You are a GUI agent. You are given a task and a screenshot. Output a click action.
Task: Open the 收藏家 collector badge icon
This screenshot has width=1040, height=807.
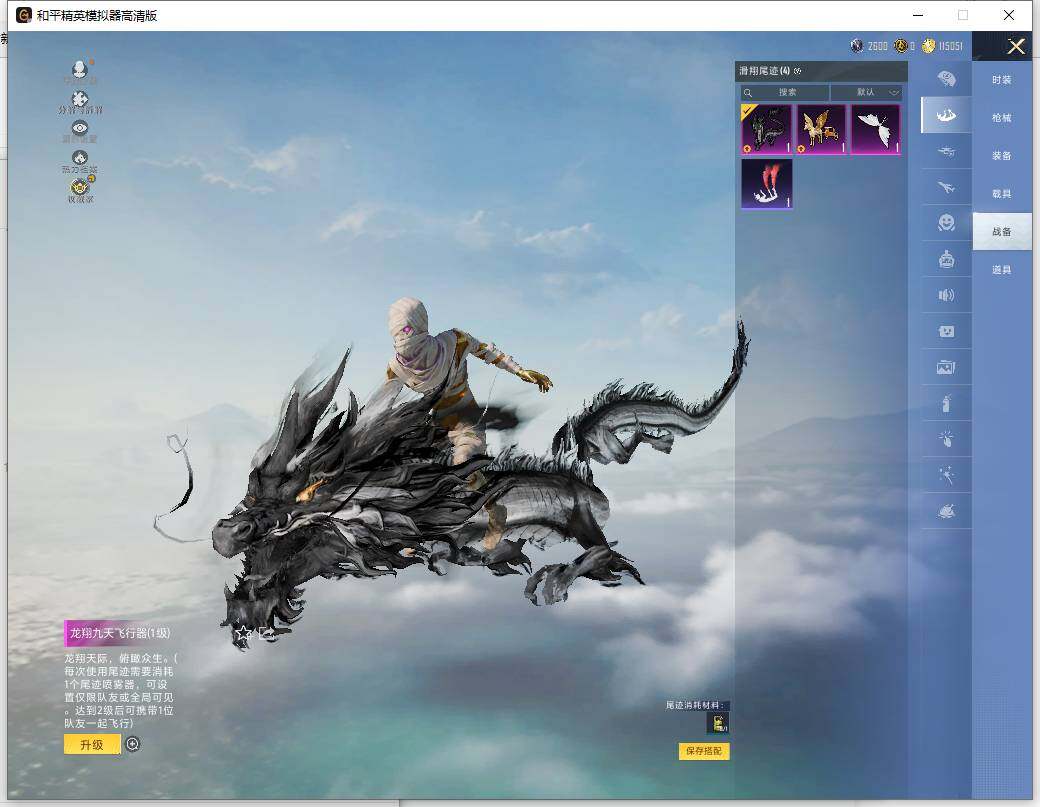tap(80, 187)
